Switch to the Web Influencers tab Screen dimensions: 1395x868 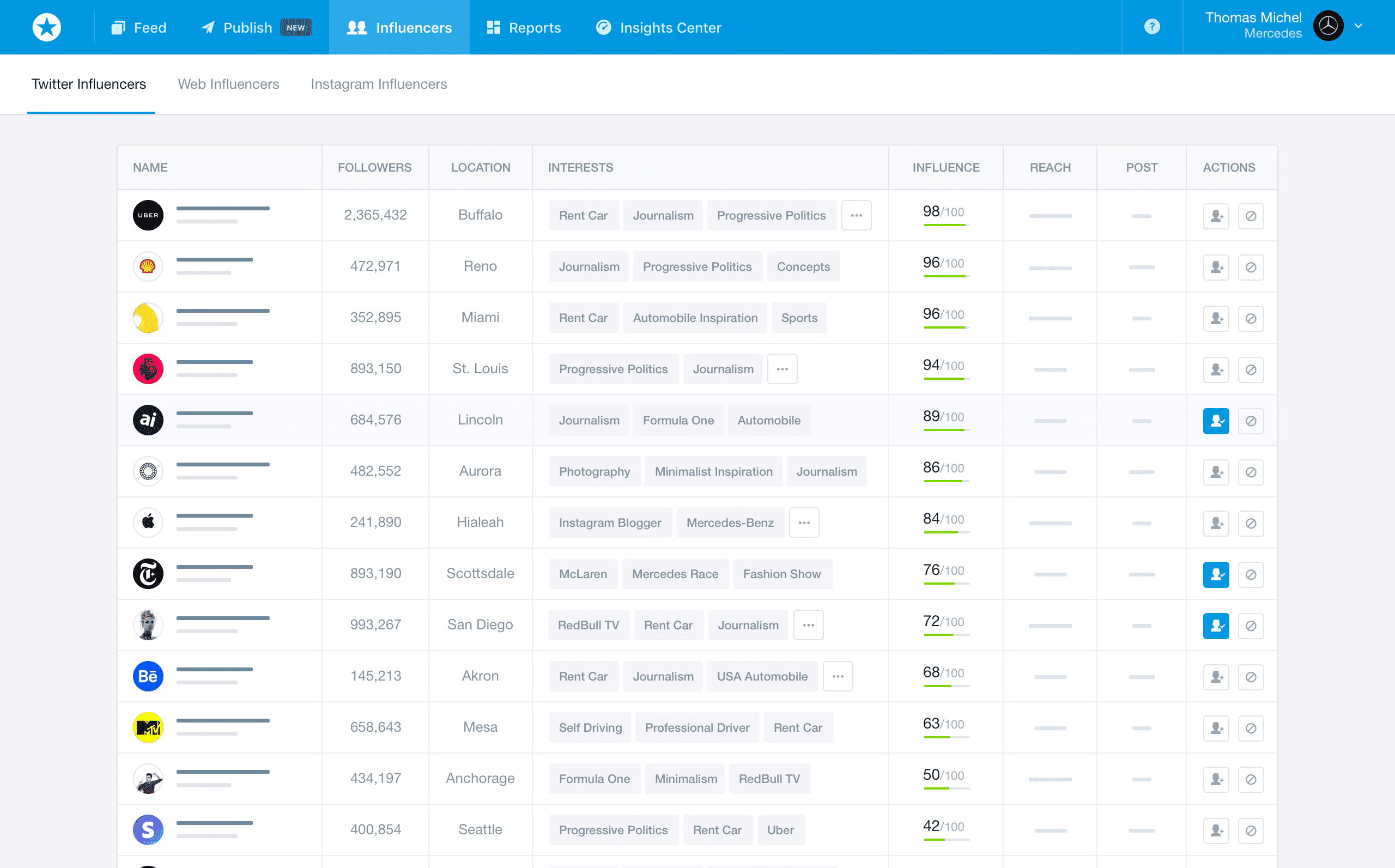point(228,84)
